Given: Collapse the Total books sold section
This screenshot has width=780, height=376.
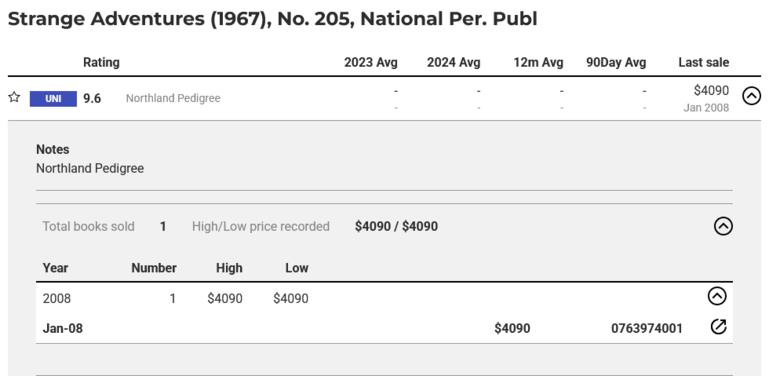Looking at the screenshot, I should [x=723, y=226].
